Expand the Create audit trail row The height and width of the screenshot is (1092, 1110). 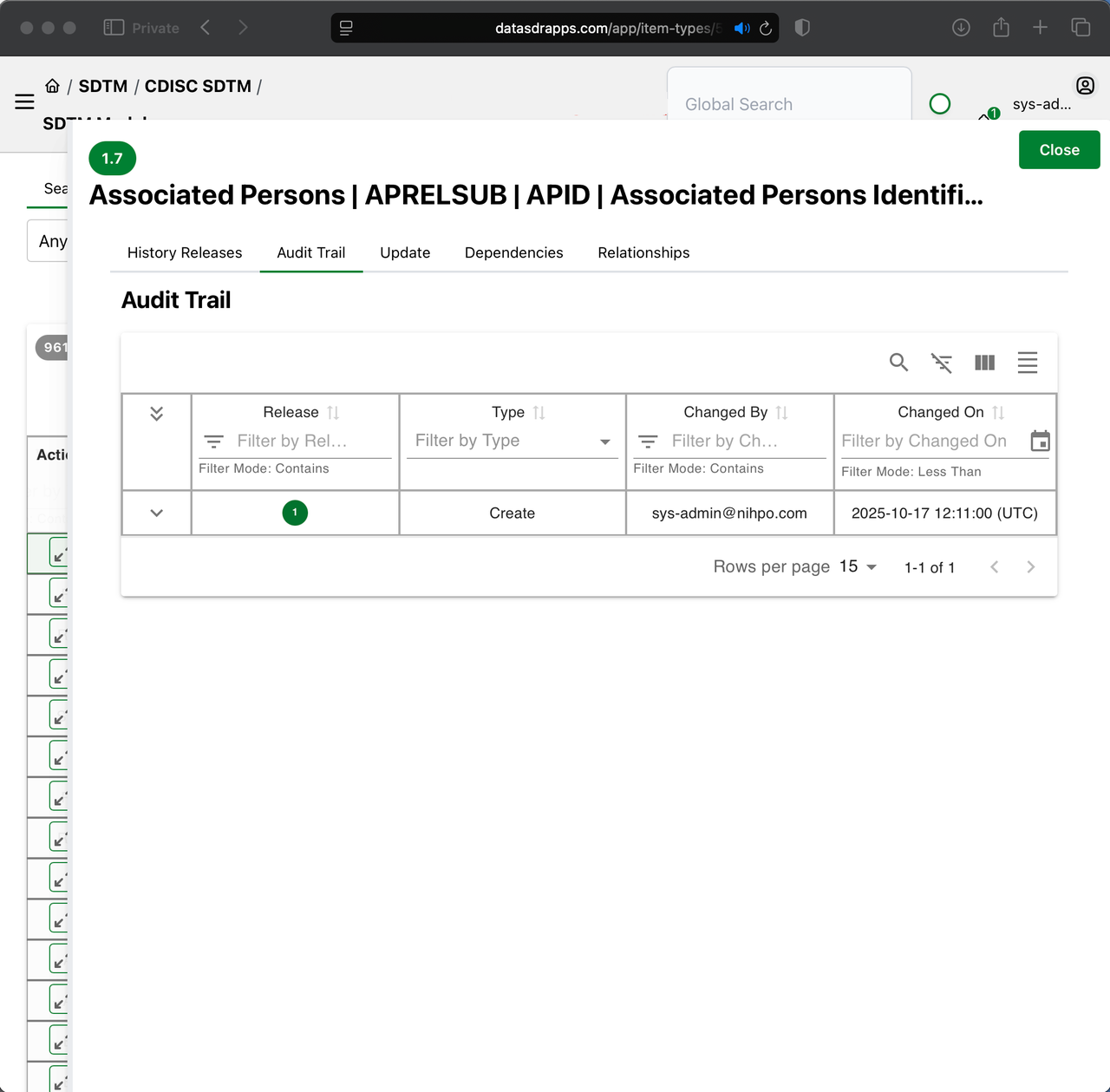pos(156,513)
